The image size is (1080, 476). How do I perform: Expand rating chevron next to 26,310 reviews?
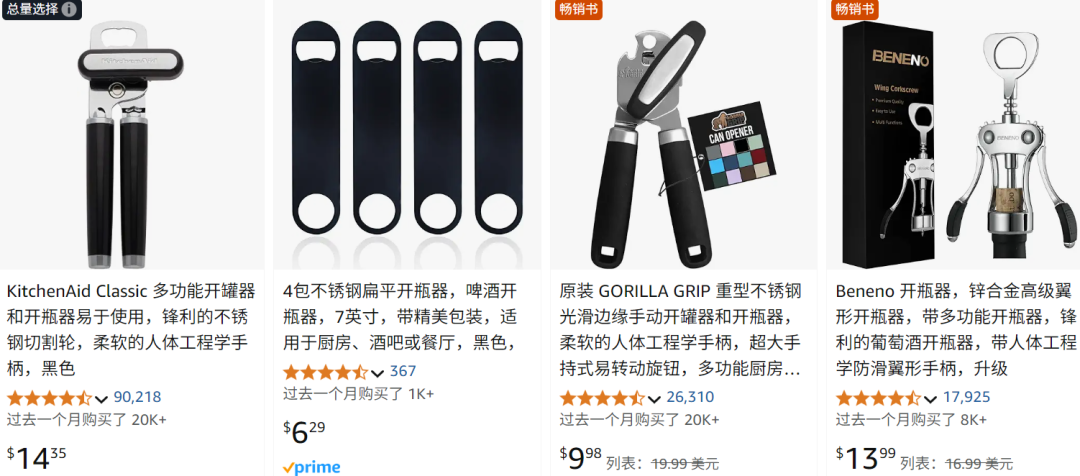tap(654, 399)
